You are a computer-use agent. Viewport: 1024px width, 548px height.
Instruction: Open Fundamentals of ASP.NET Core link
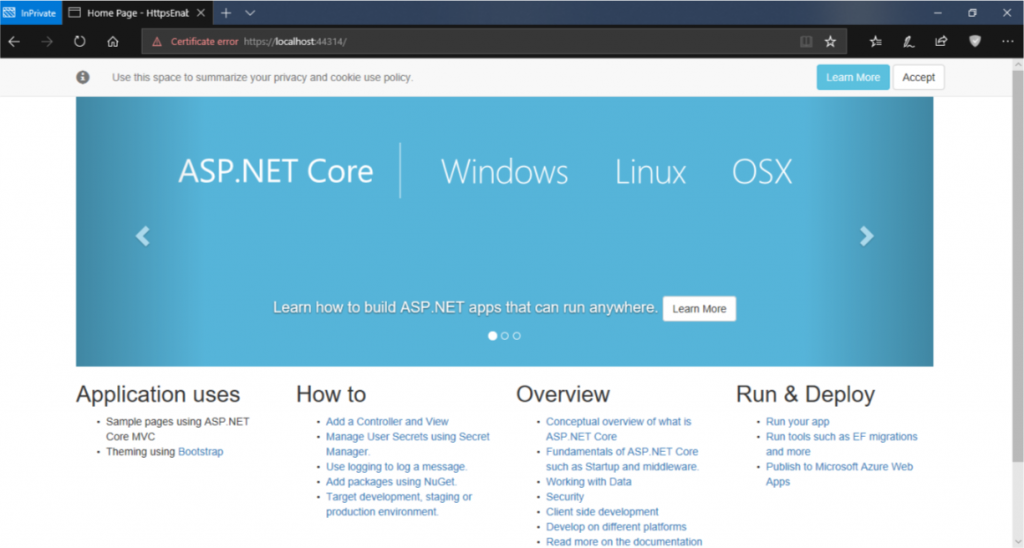622,459
